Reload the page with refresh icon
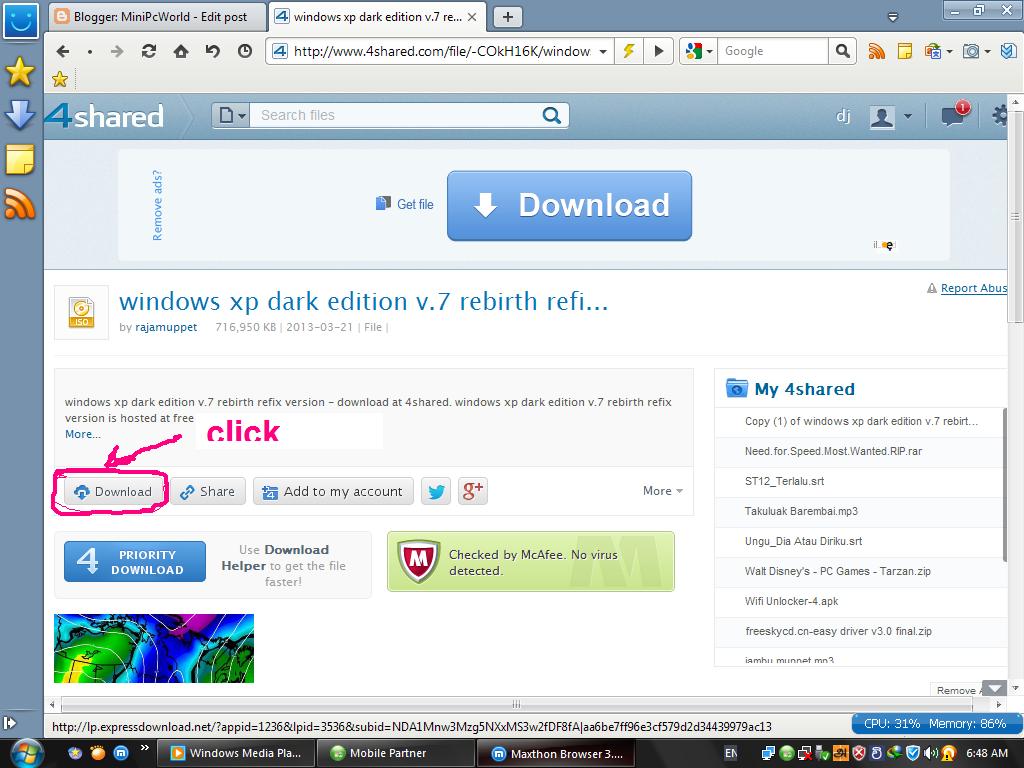The width and height of the screenshot is (1024, 768). [149, 51]
